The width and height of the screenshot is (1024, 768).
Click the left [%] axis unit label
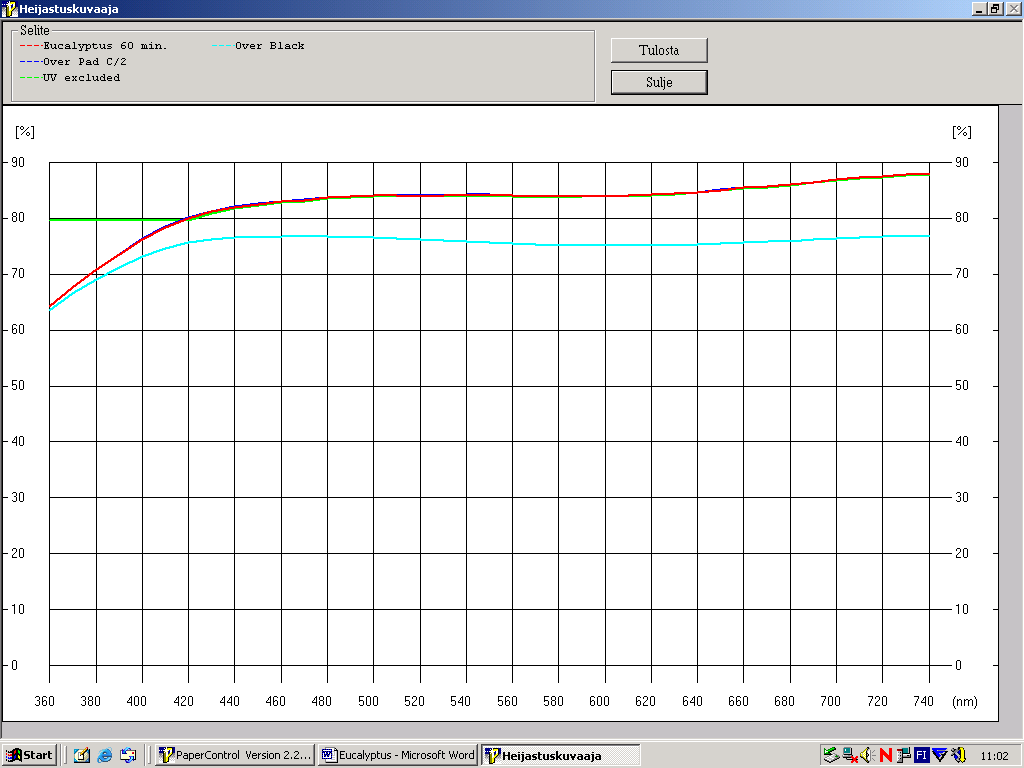(25, 132)
